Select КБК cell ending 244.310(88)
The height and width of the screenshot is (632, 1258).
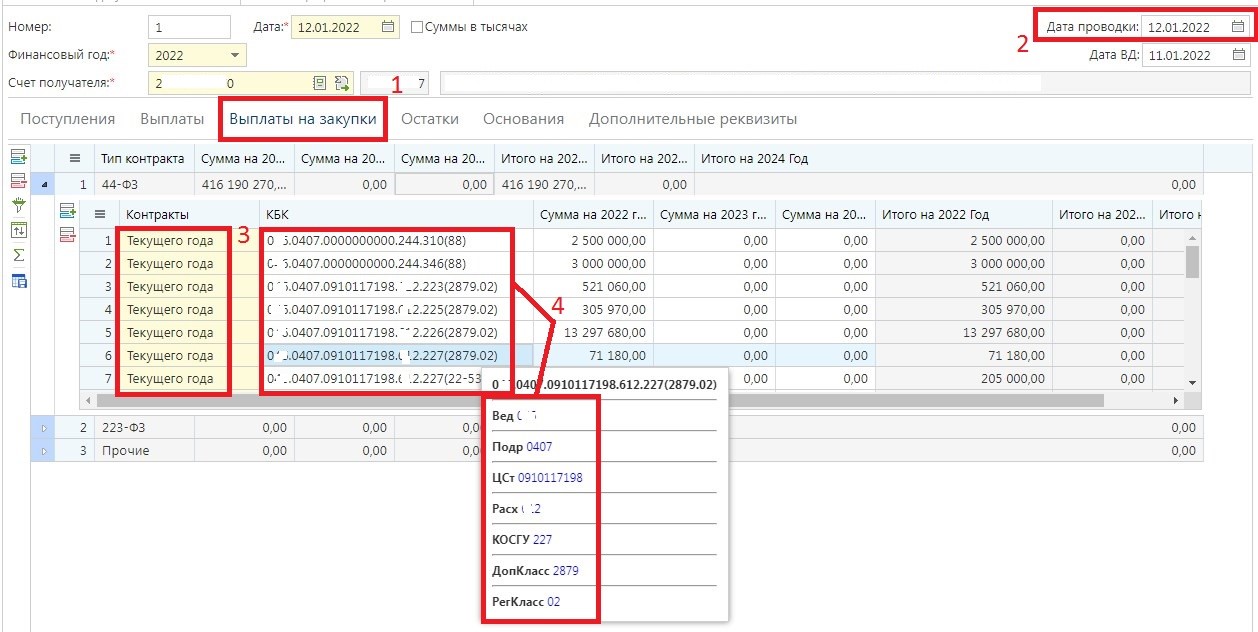[x=396, y=241]
